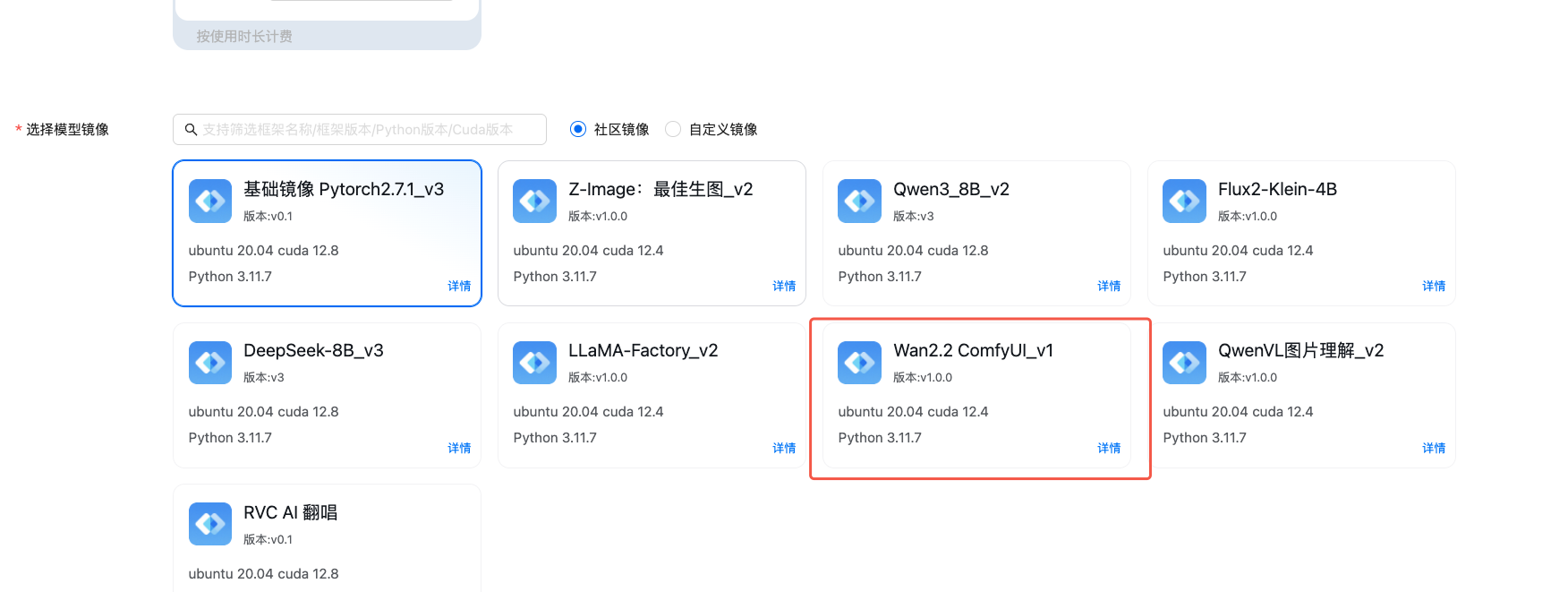Click the QwenVL图片理解_v2 image icon
The width and height of the screenshot is (1568, 592).
(x=1184, y=362)
